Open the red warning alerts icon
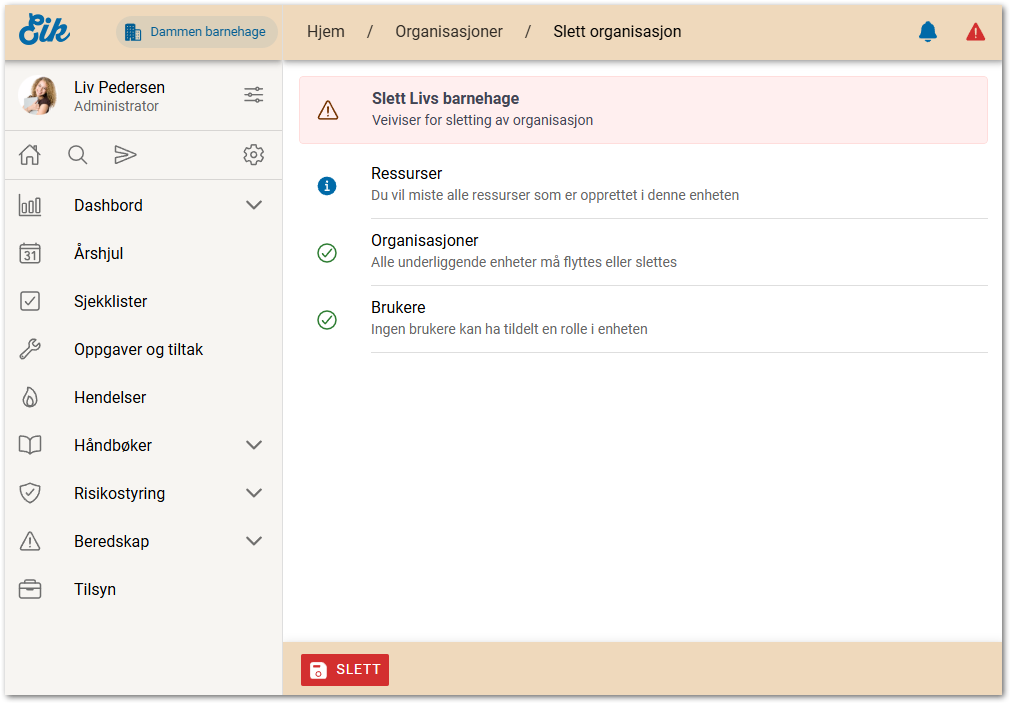 [x=975, y=32]
